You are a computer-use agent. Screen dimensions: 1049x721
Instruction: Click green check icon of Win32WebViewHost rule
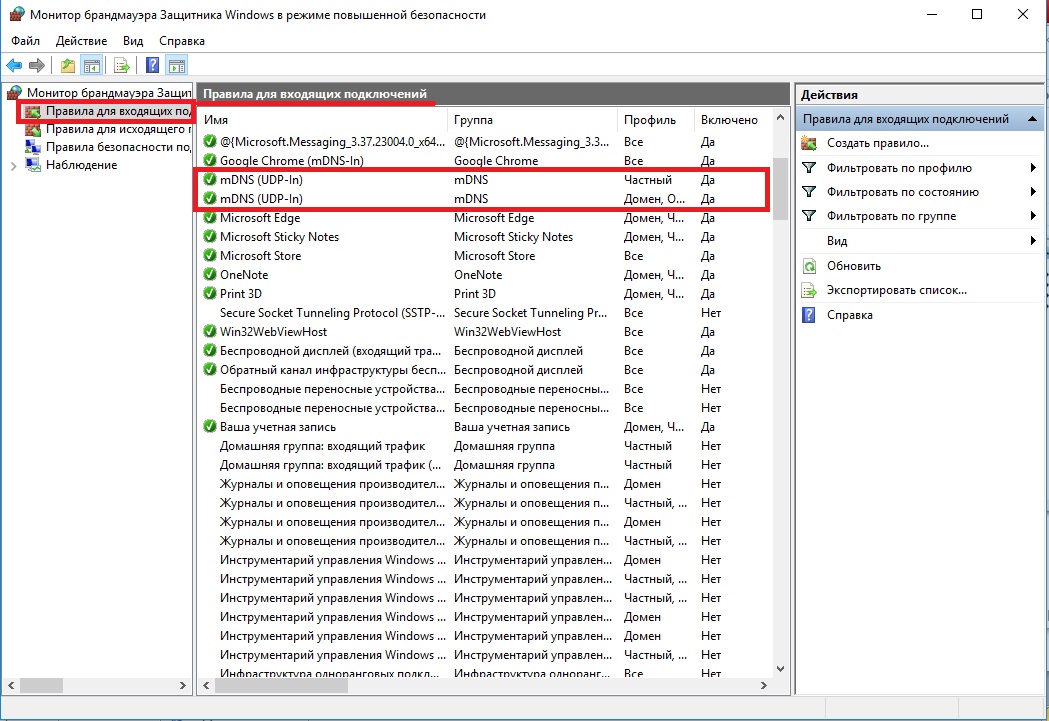pos(210,332)
